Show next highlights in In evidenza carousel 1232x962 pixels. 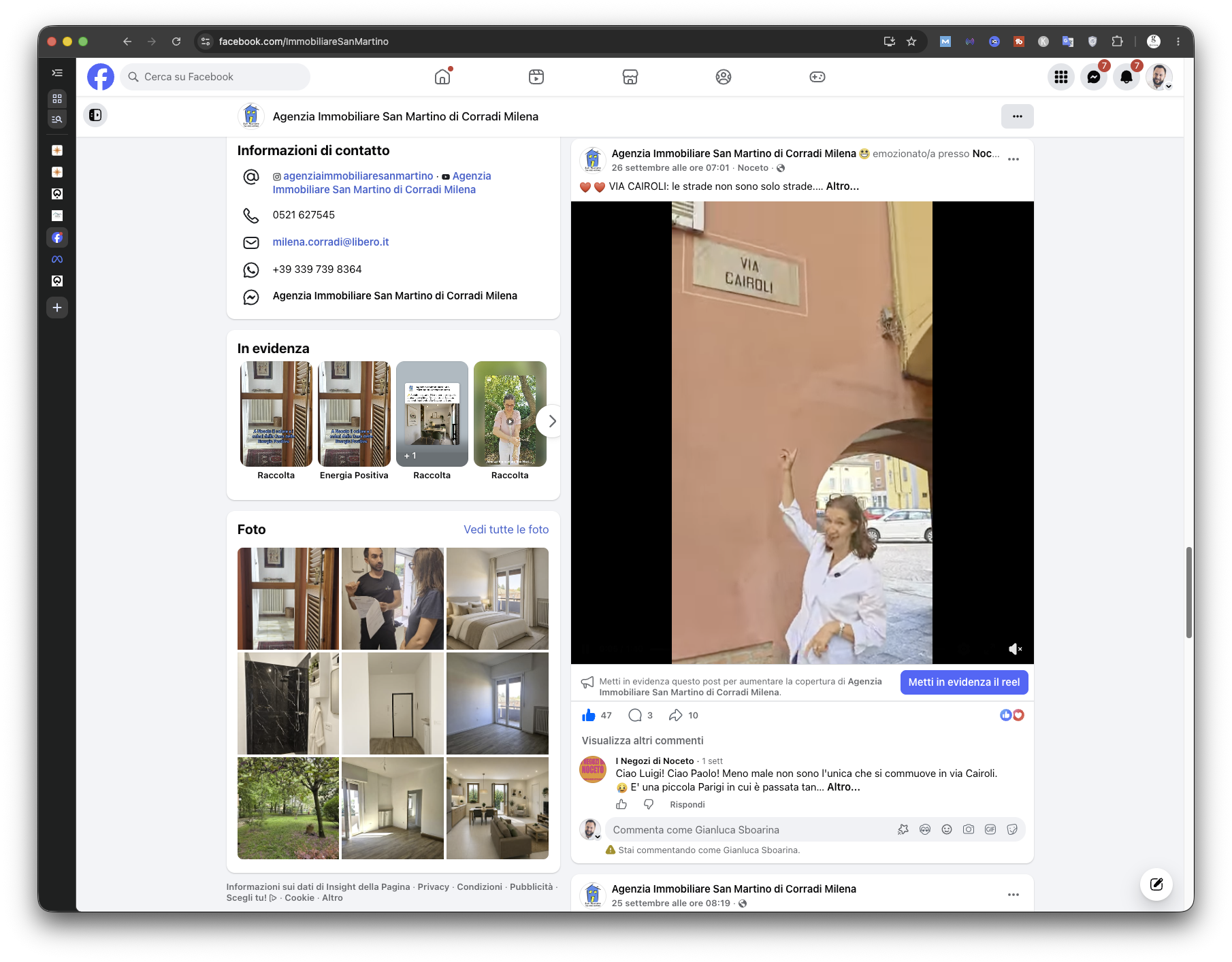[552, 421]
